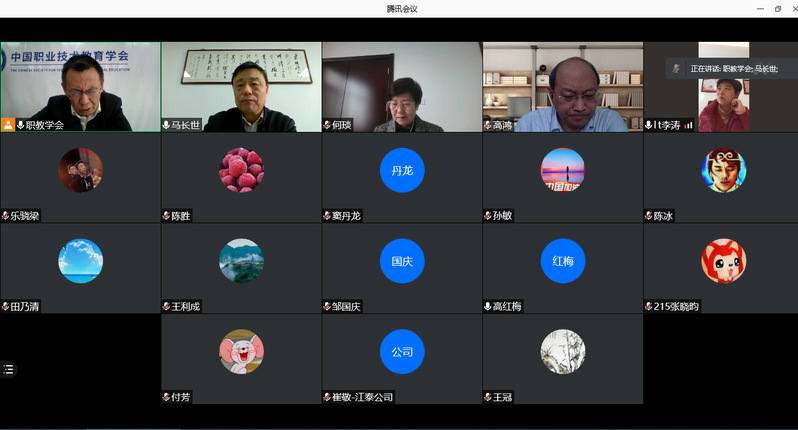The width and height of the screenshot is (798, 430).
Task: Open the list panel icon at bottom-left
Action: [x=9, y=369]
